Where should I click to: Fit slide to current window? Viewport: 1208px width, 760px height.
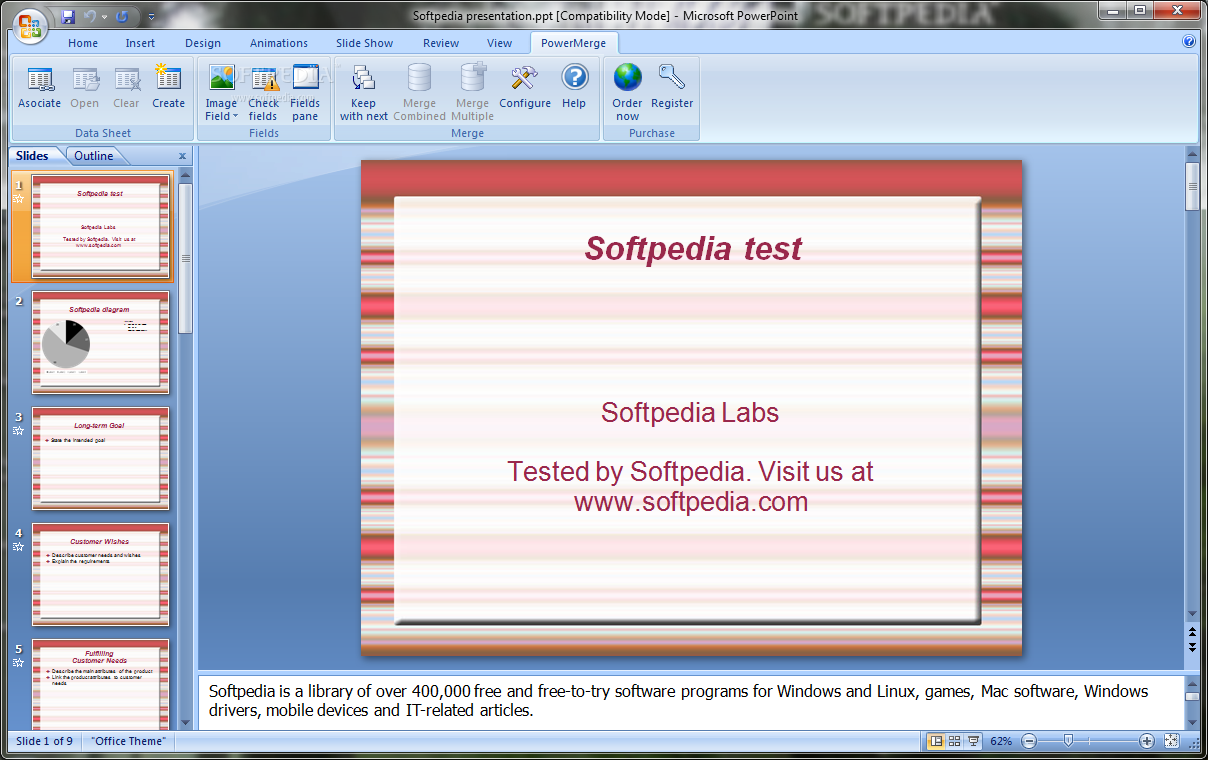coord(1172,741)
